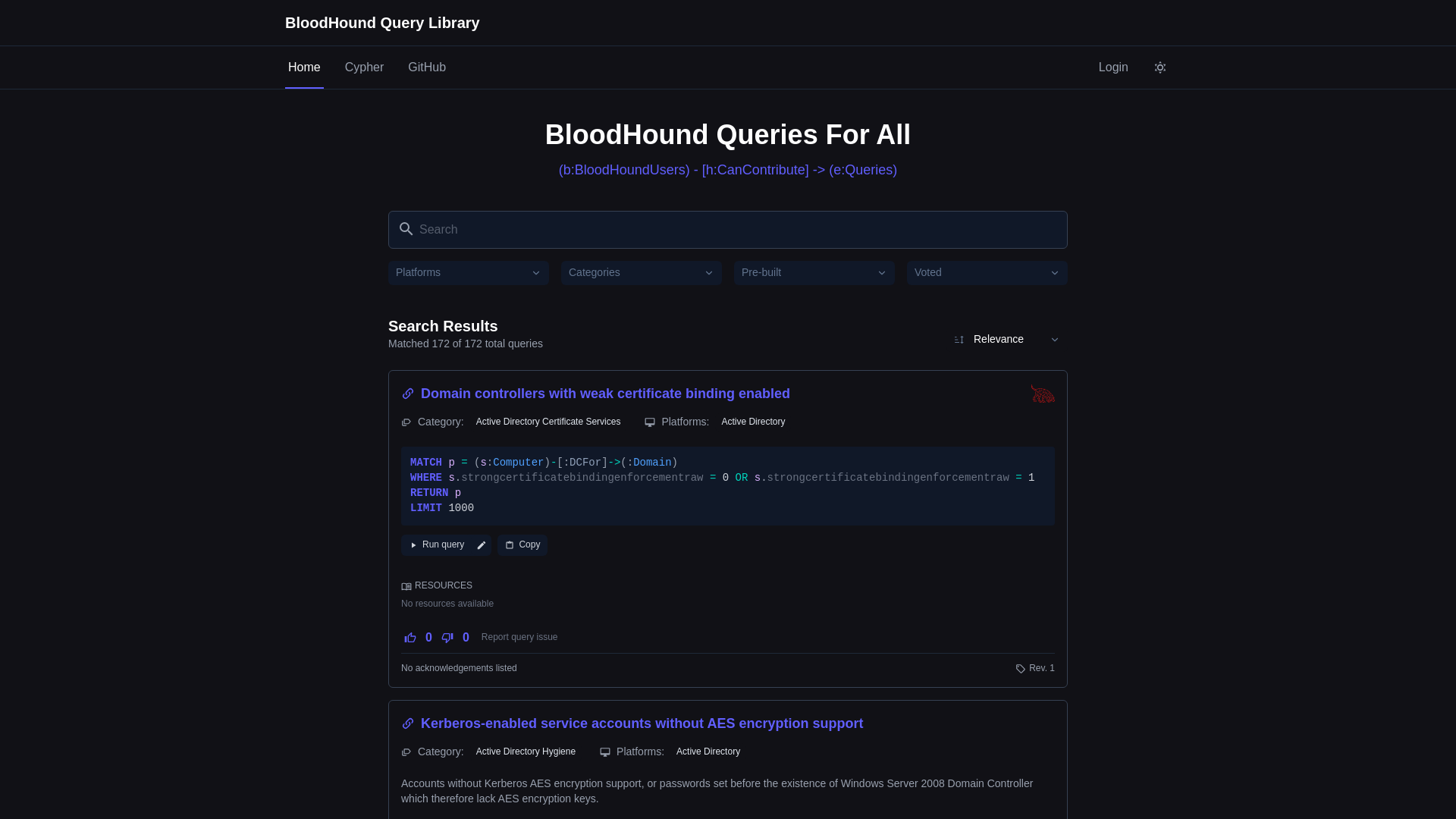Viewport: 1456px width, 819px height.
Task: Open the GitHub nav link
Action: (x=427, y=67)
